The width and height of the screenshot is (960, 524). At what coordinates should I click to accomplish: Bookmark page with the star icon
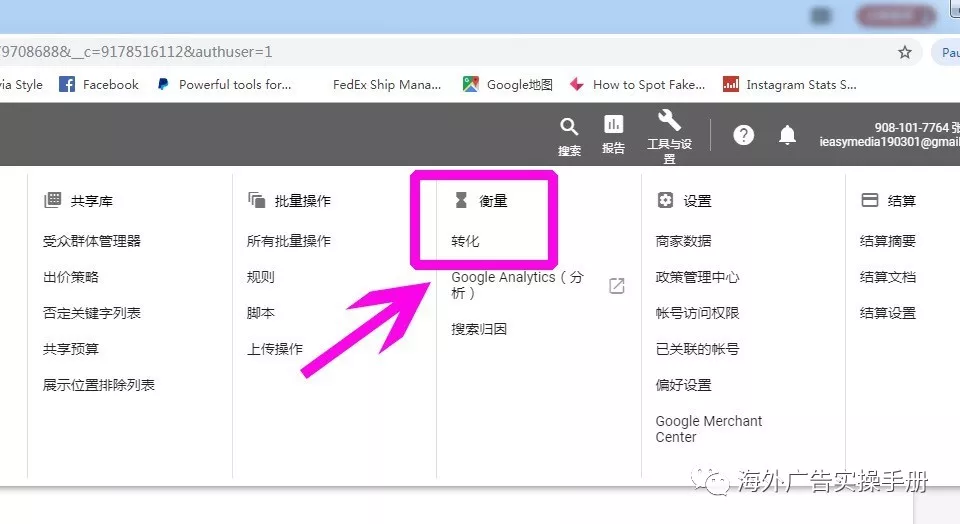coord(905,52)
